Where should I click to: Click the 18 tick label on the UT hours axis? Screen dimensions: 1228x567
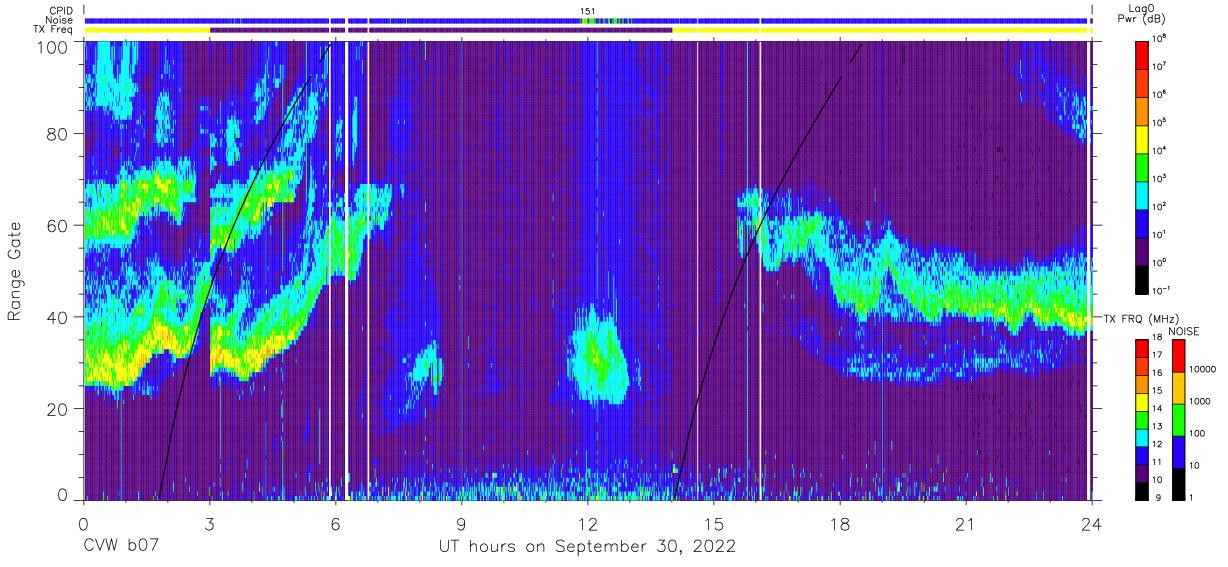840,524
